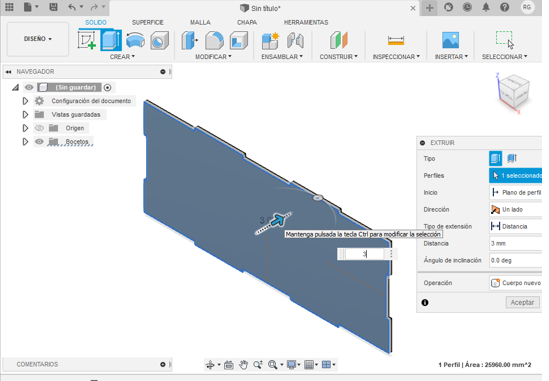Image resolution: width=549 pixels, height=381 pixels.
Task: Click the Perfiles 1 seleccionado selector
Action: pyautogui.click(x=516, y=175)
